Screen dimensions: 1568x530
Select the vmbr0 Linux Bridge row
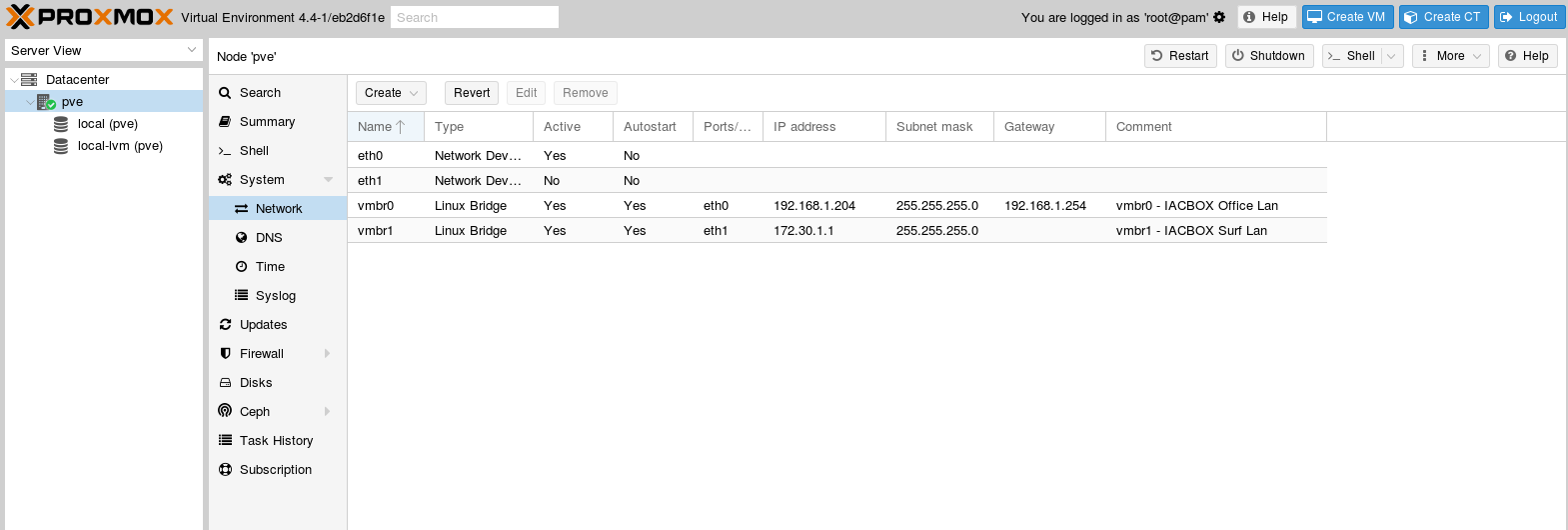[837, 205]
